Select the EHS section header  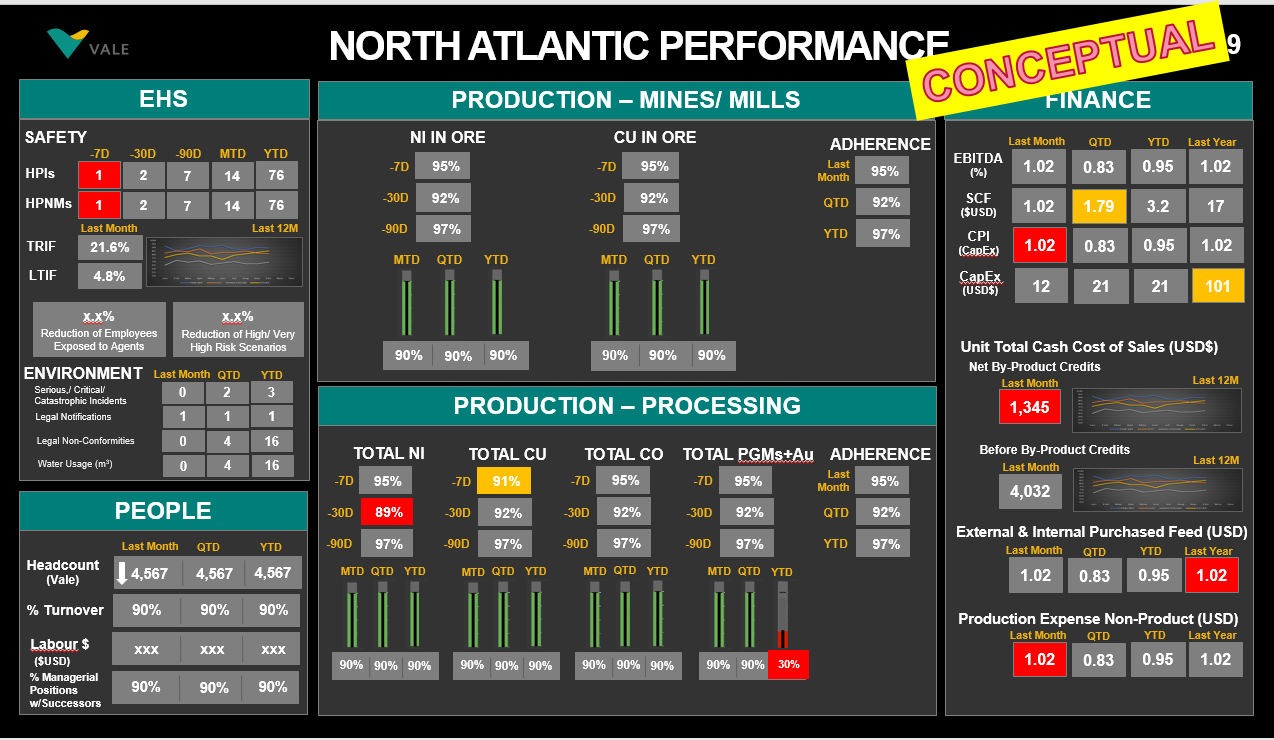coord(164,99)
